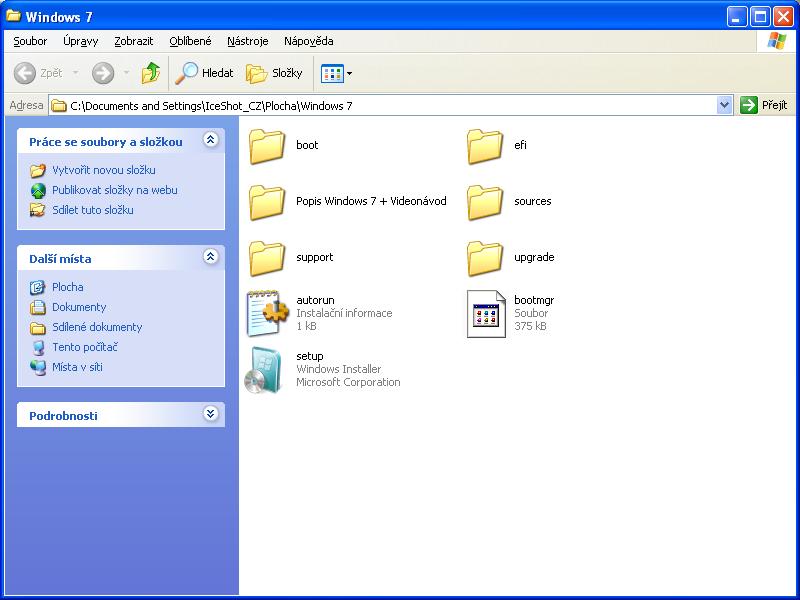Image resolution: width=800 pixels, height=600 pixels.
Task: Select the autorun setup information file icon
Action: [267, 313]
